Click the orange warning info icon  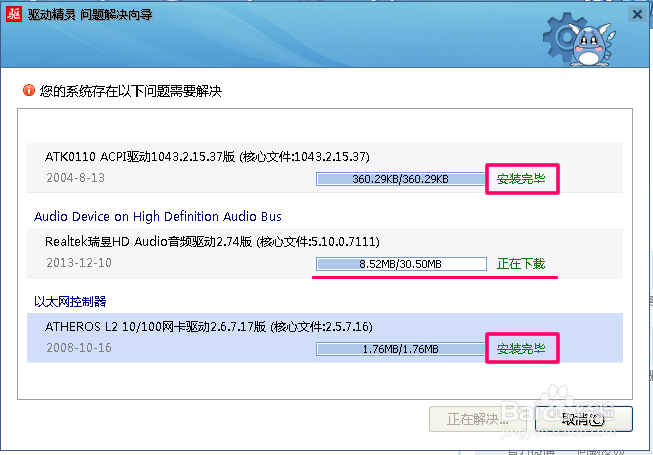tap(29, 90)
